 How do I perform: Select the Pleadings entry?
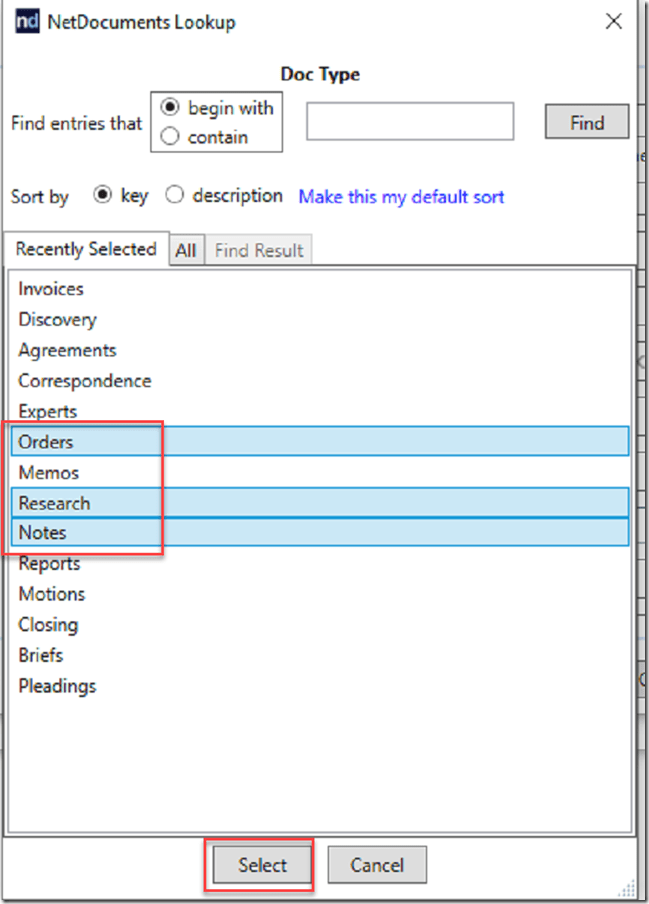tap(57, 686)
